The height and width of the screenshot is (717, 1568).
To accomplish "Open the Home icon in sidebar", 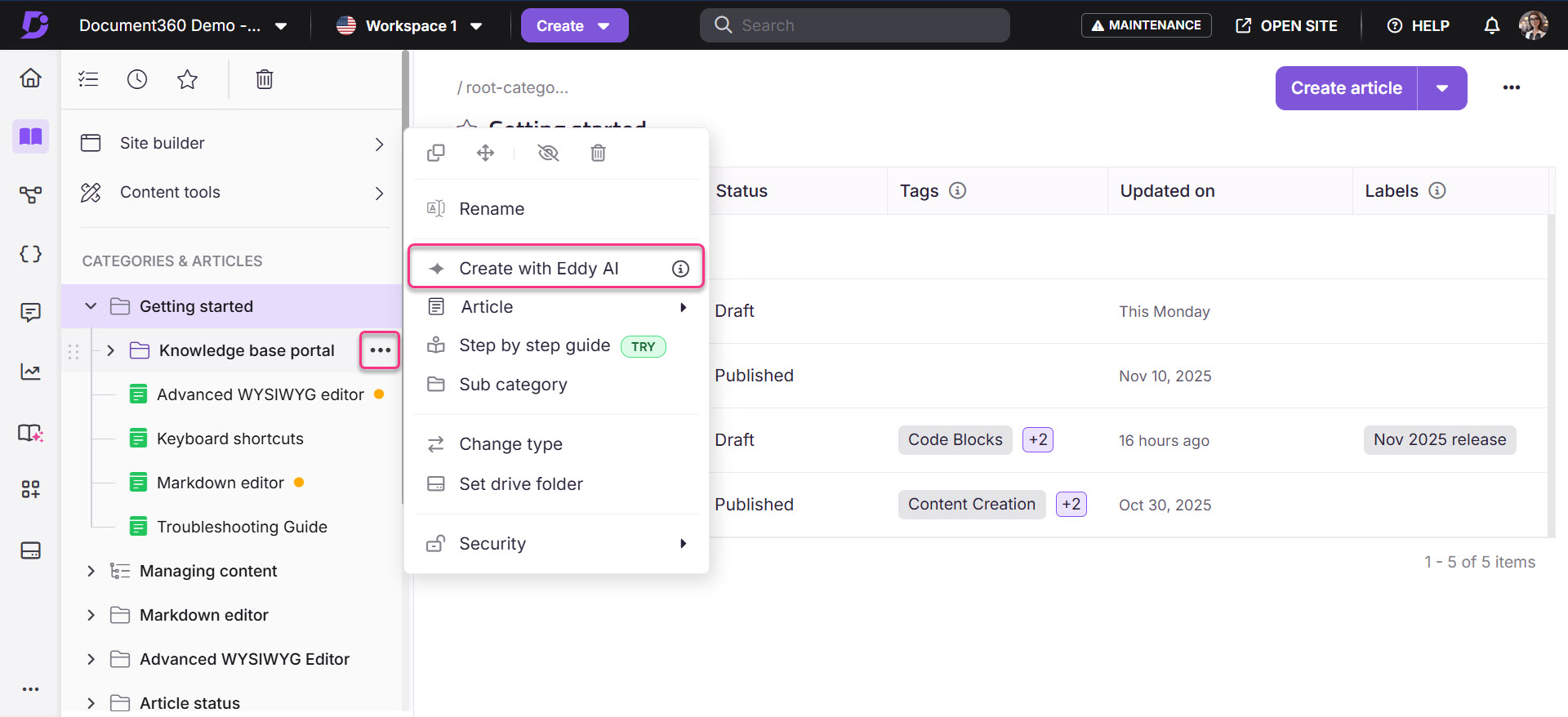I will 30,78.
